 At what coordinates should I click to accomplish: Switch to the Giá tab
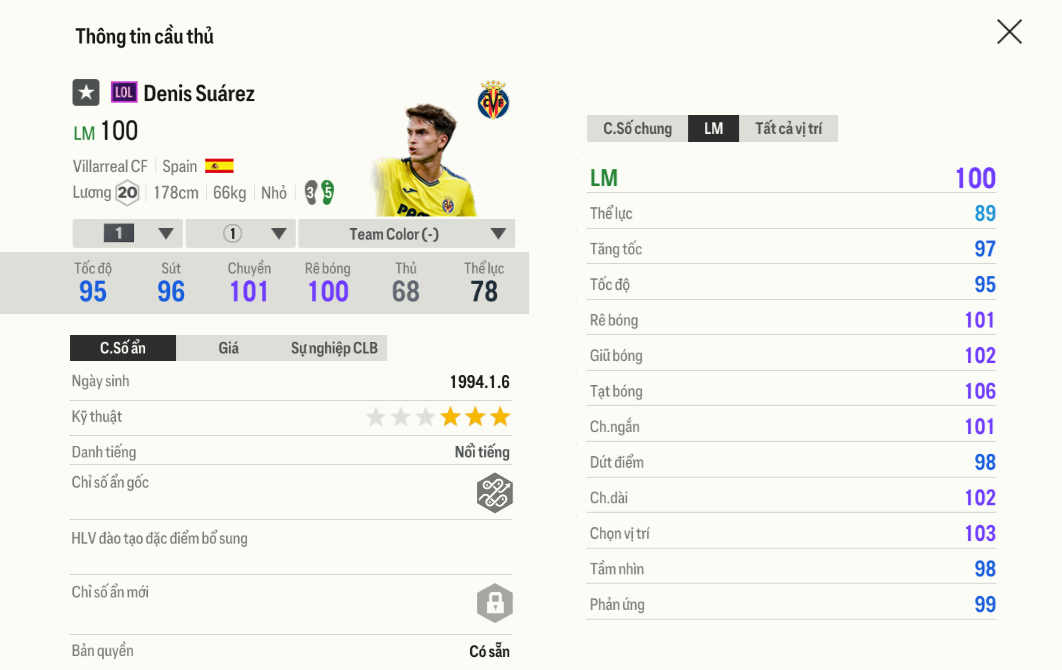[x=228, y=348]
